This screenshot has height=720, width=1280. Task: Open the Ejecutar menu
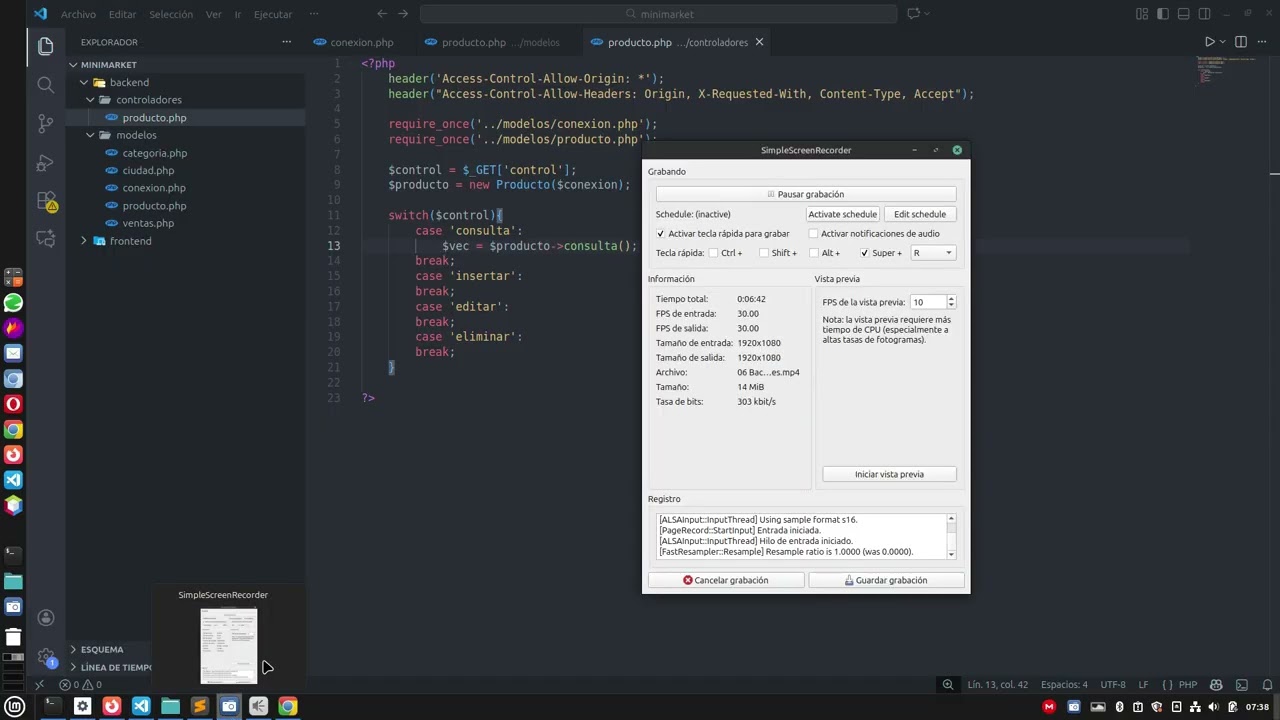tap(273, 15)
